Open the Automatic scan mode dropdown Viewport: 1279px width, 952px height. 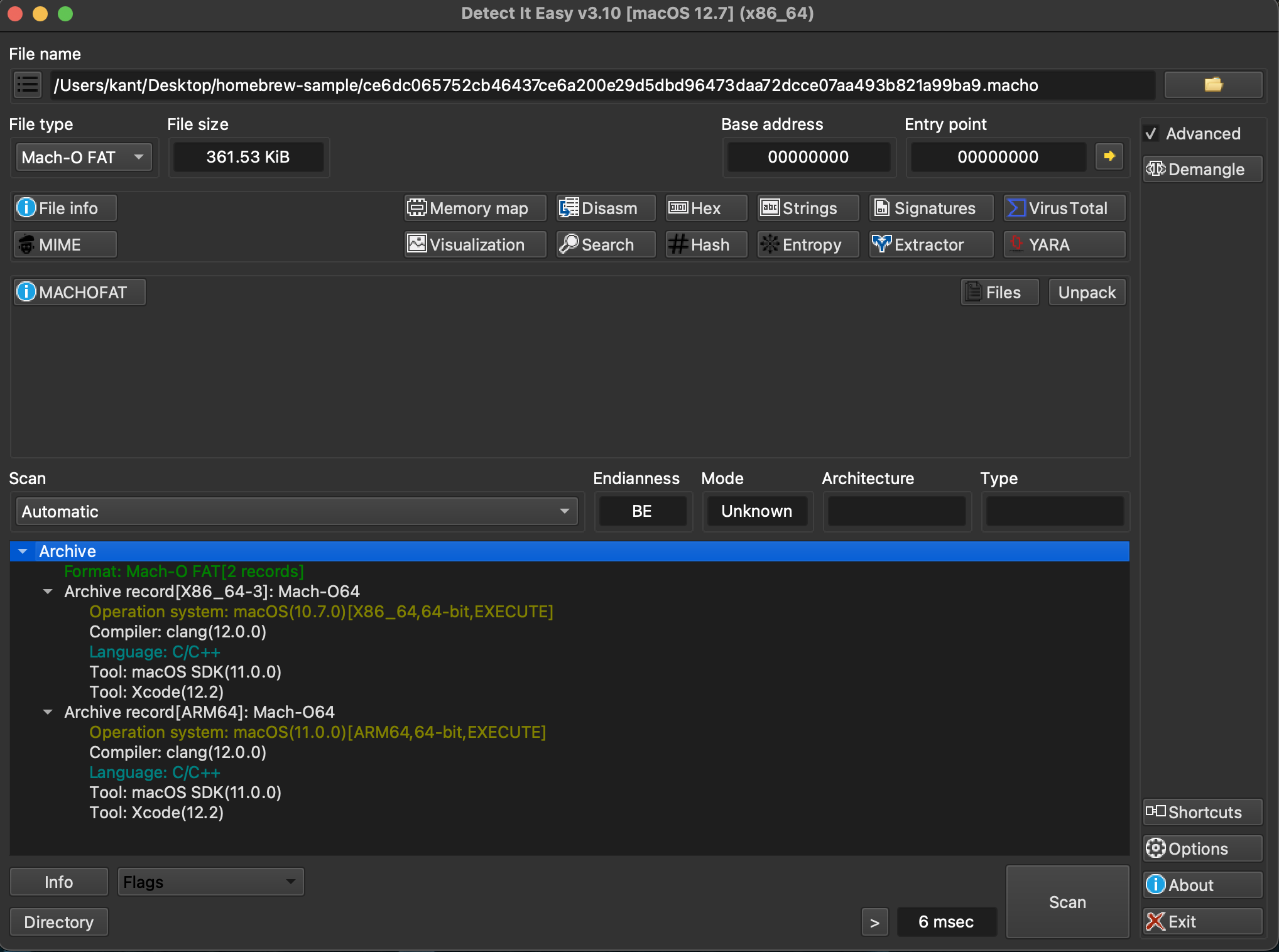click(x=297, y=511)
